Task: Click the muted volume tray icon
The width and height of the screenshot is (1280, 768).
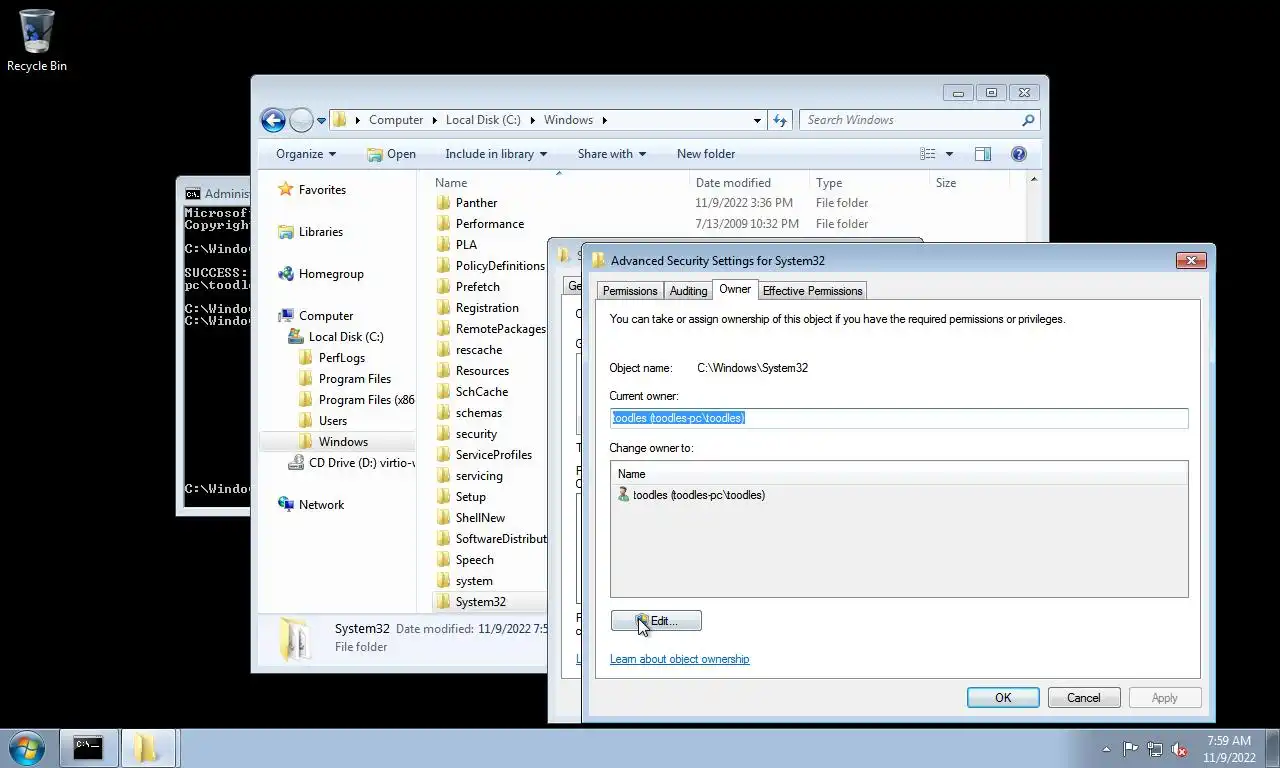Action: 1179,749
